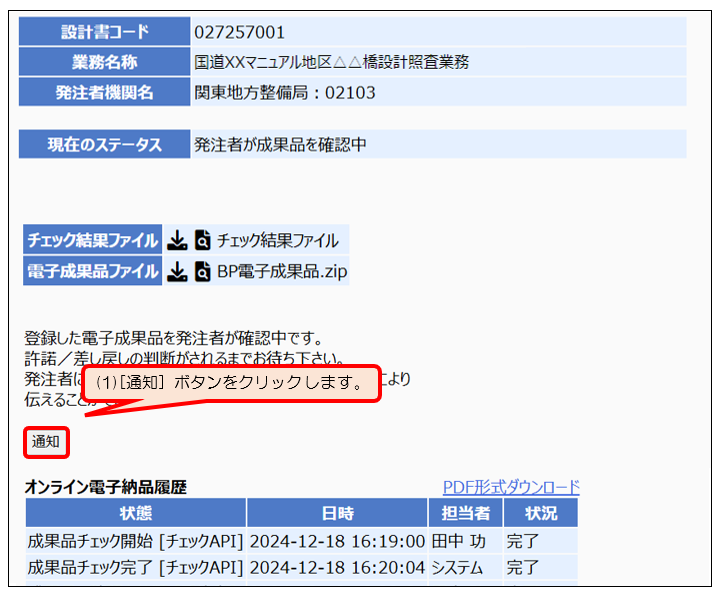This screenshot has height=592, width=720.
Task: Select the 成果品チェック開始 history row
Action: 135,542
